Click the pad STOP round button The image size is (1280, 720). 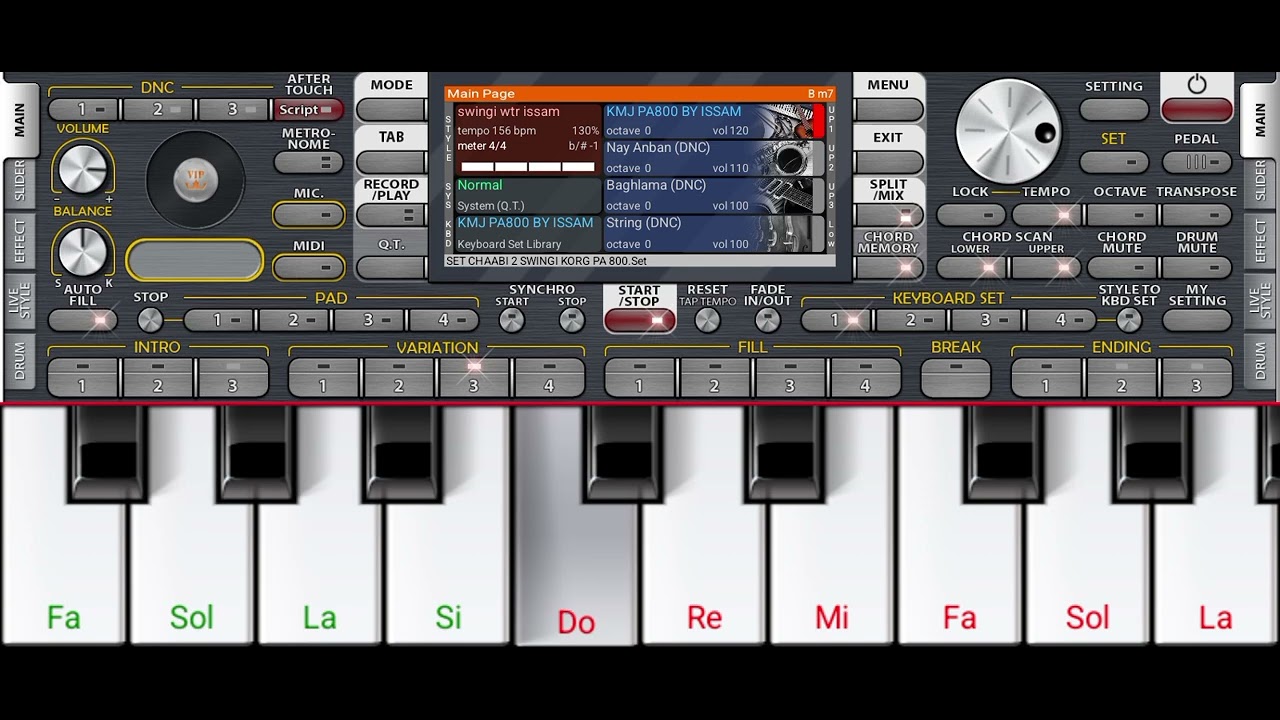click(150, 320)
